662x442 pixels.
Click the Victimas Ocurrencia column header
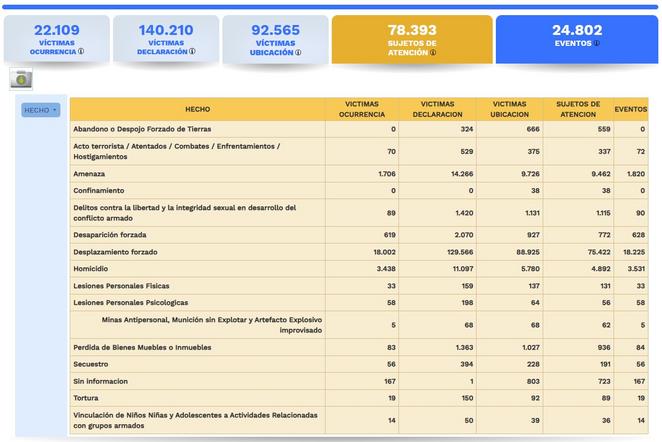(x=361, y=109)
